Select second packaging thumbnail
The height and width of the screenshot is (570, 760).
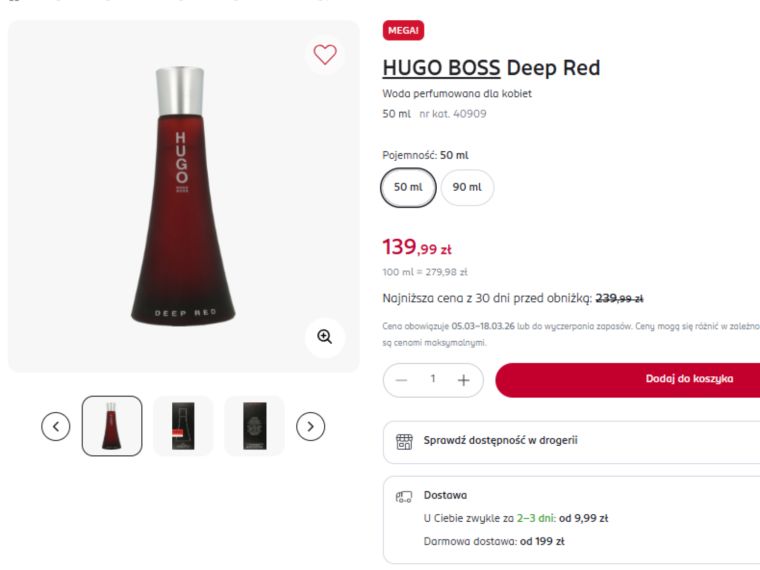click(x=183, y=426)
